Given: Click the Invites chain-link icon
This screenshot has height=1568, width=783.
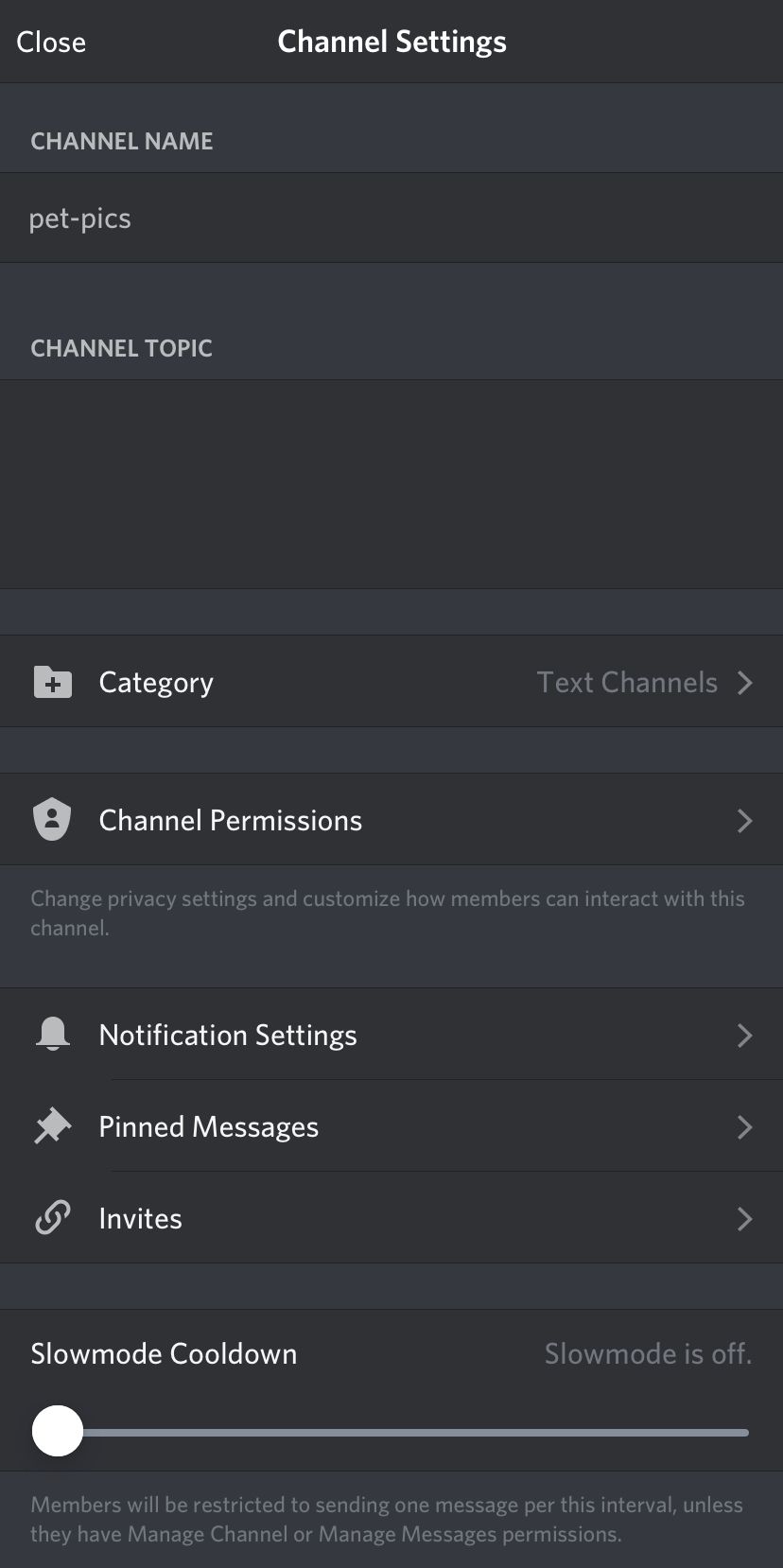Looking at the screenshot, I should tap(53, 1217).
